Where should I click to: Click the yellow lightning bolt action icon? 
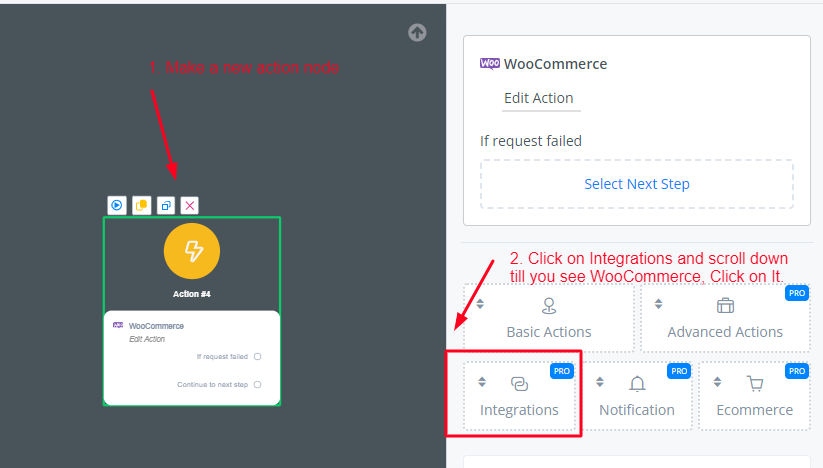point(192,251)
